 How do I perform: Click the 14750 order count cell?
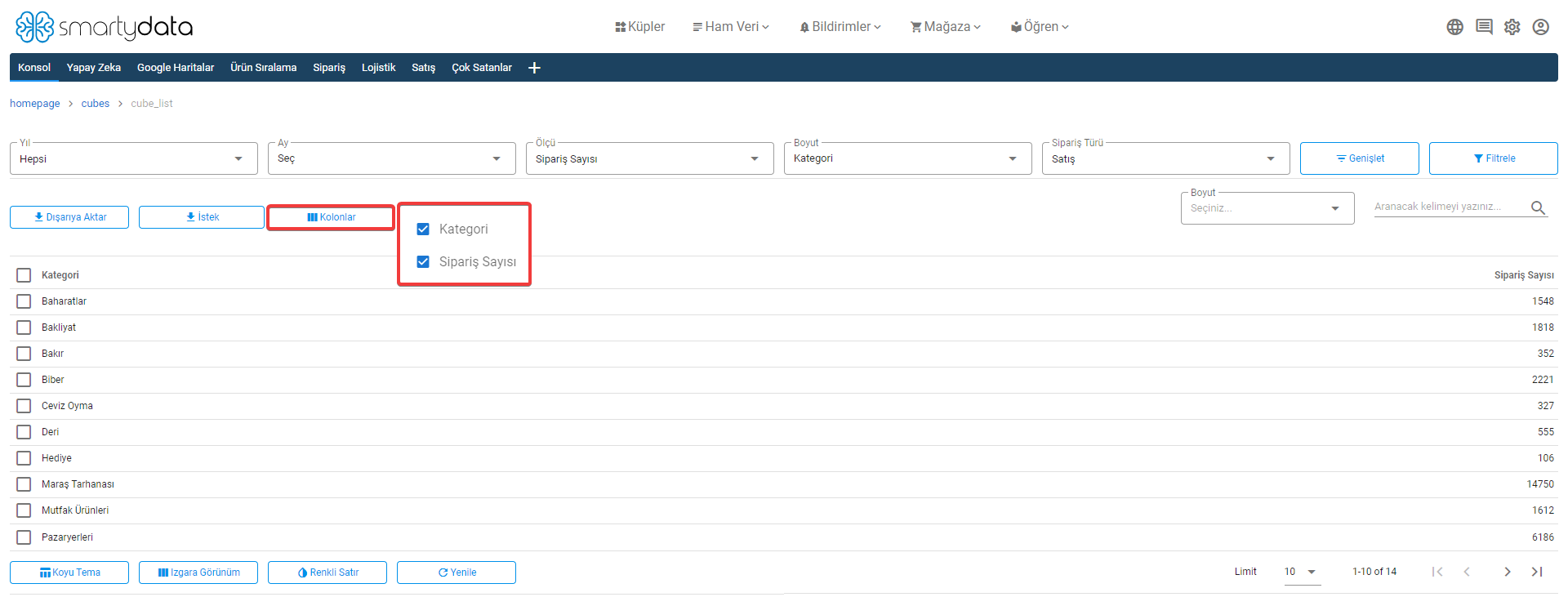pos(1540,484)
